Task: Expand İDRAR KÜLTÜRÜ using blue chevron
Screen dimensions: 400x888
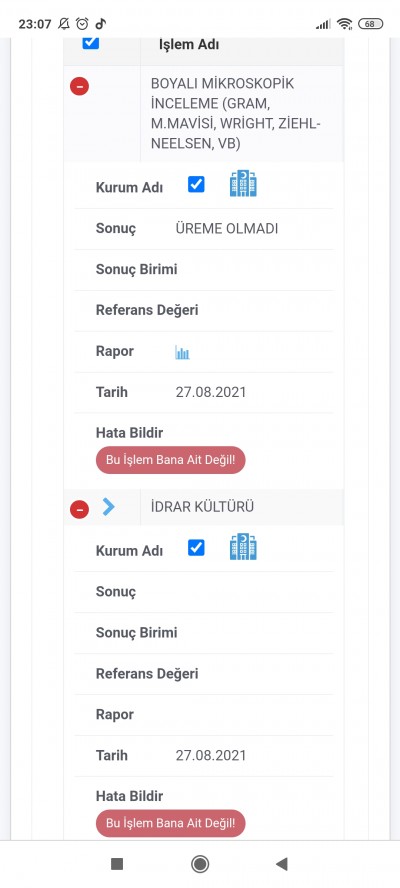Action: (x=108, y=507)
